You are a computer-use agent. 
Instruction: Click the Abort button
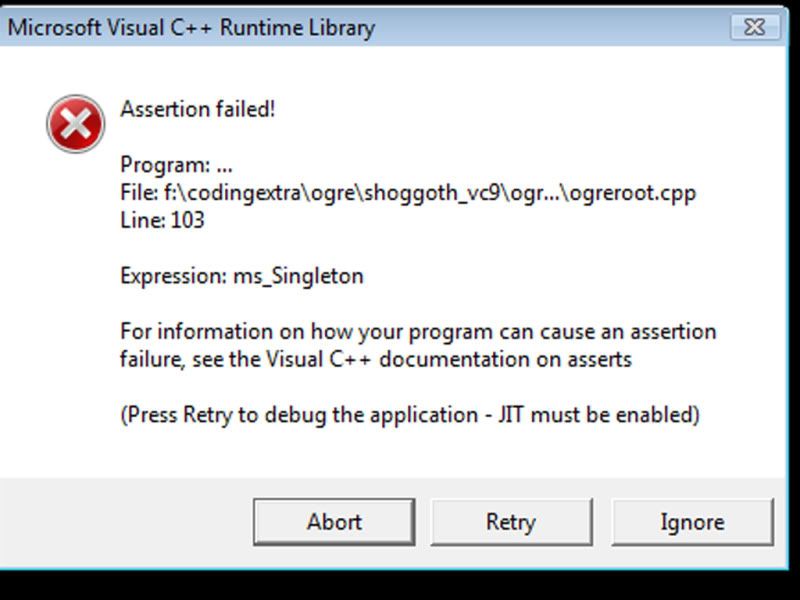tap(335, 521)
